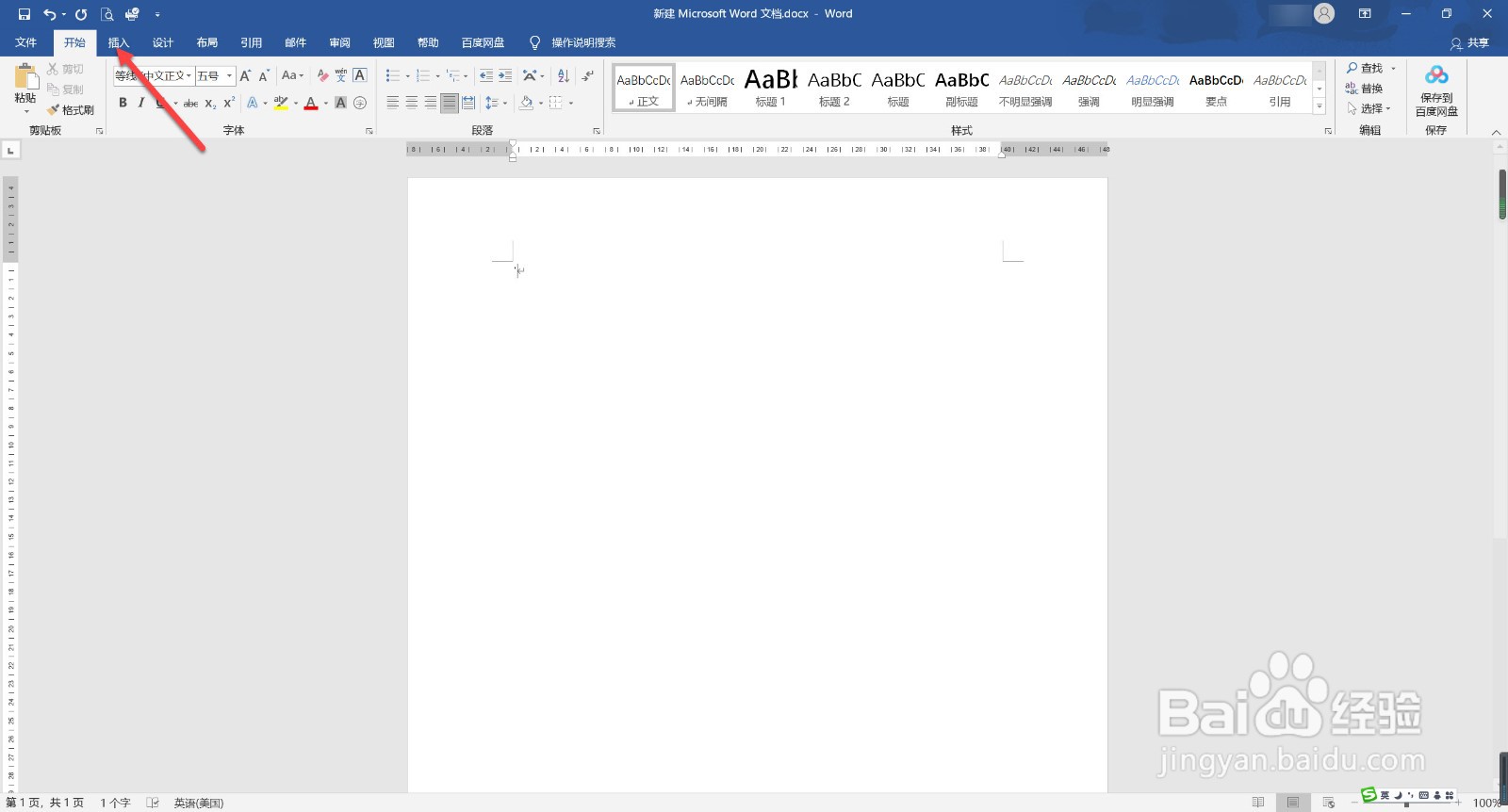Apply the red font color swatch
Image resolution: width=1508 pixels, height=812 pixels.
tap(311, 103)
